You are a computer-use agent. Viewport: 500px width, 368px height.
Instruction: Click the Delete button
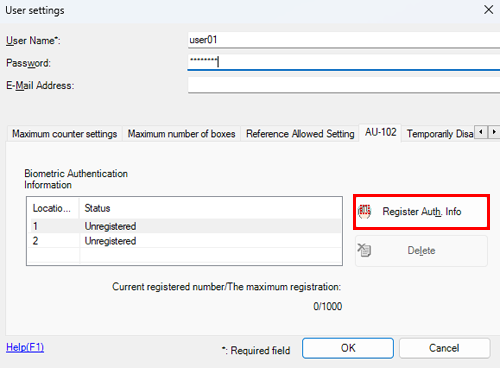[x=421, y=251]
